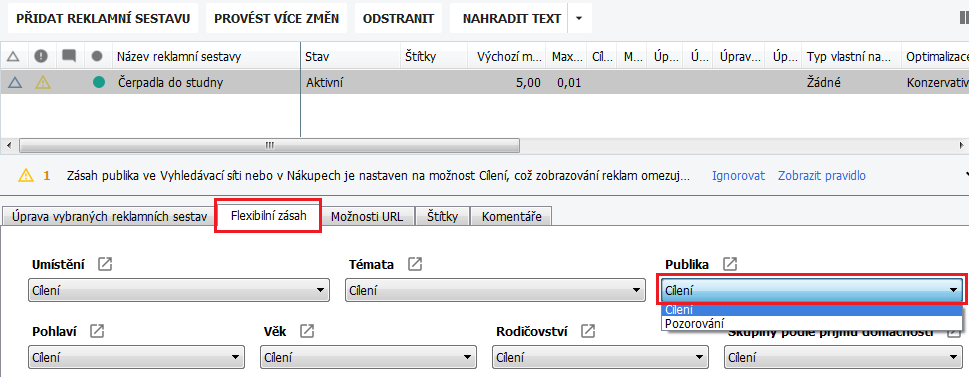Click right arrow of horizontal scrollbar
Viewport: 969px width, 377px height.
coord(962,145)
